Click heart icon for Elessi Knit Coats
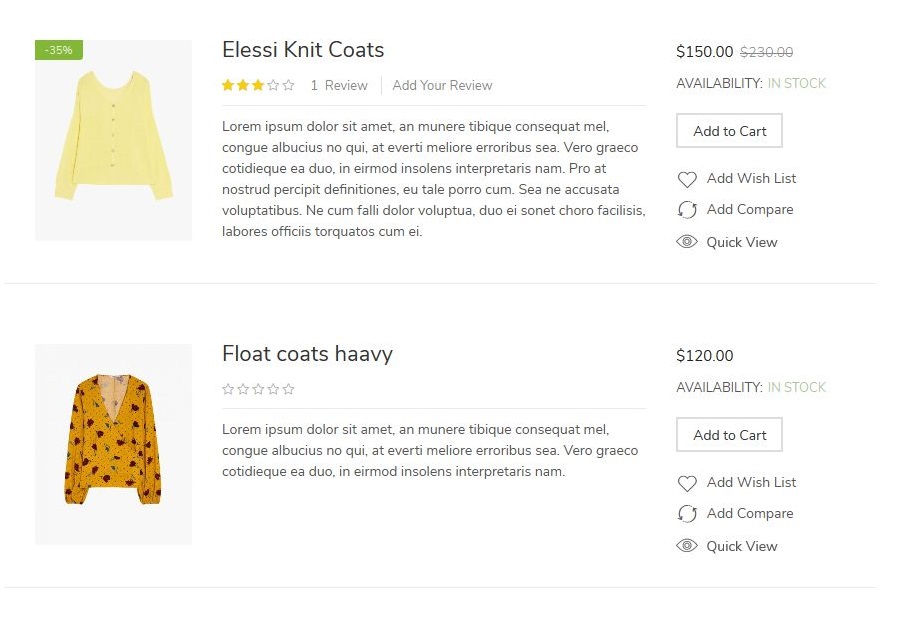Screen dimensions: 899x625 tap(687, 179)
